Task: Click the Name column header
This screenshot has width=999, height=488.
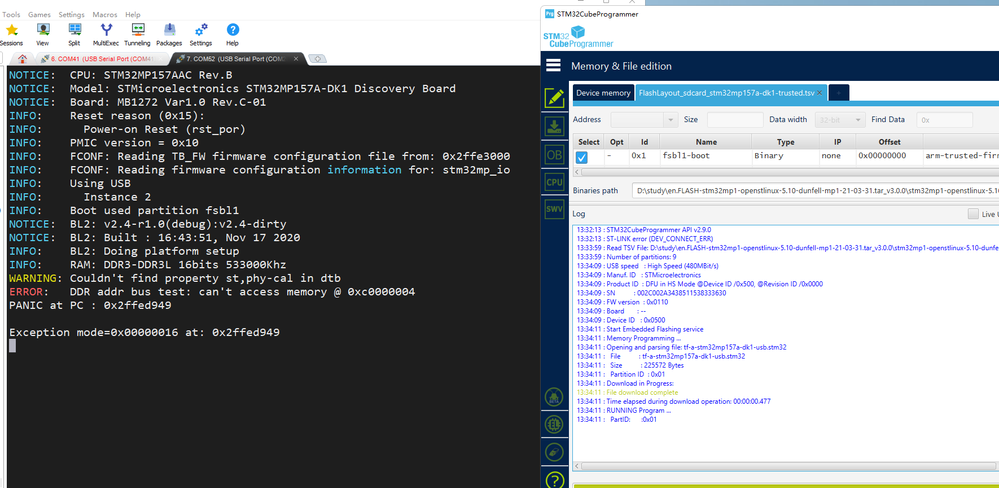Action: pyautogui.click(x=706, y=141)
